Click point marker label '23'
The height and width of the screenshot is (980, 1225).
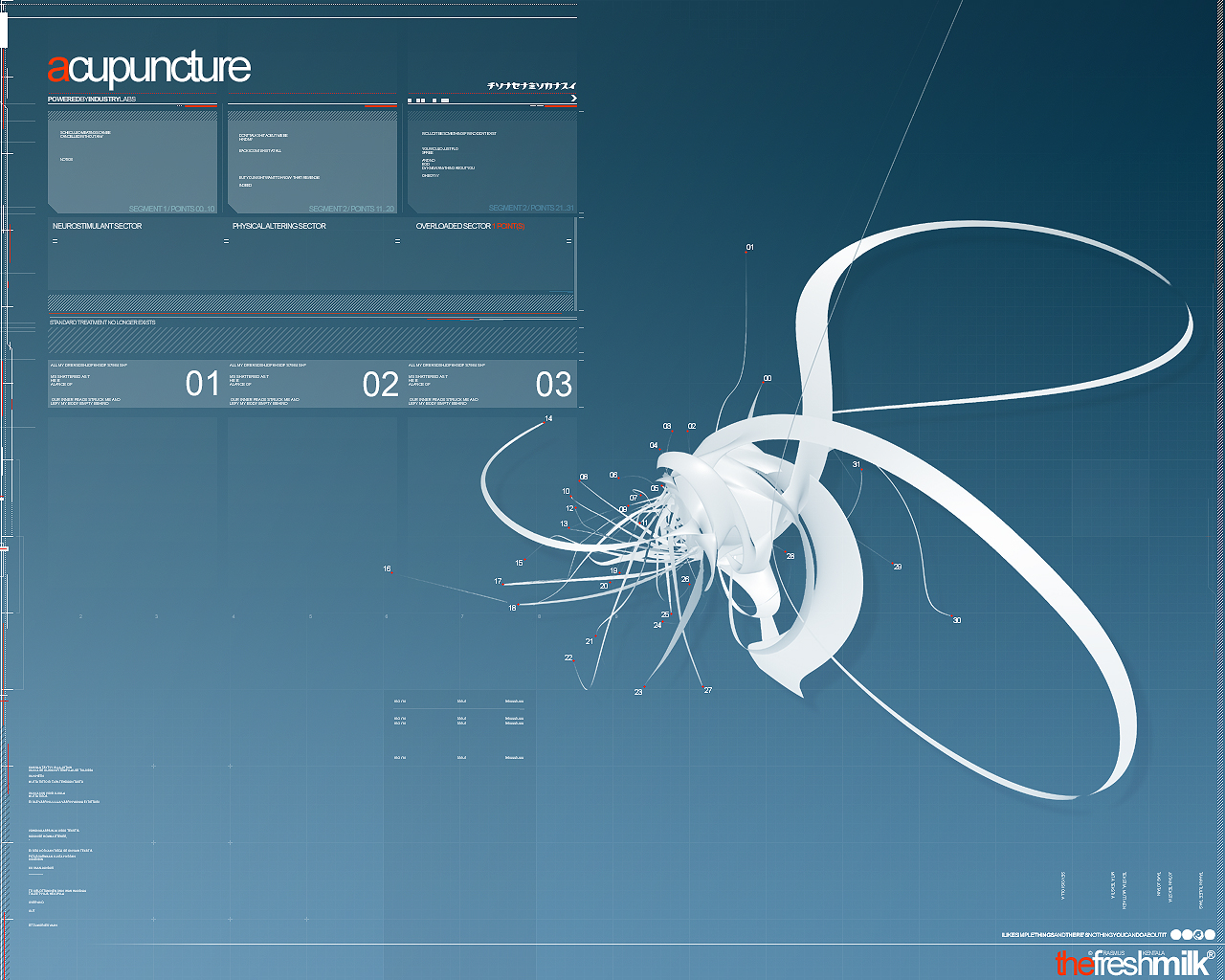[638, 693]
